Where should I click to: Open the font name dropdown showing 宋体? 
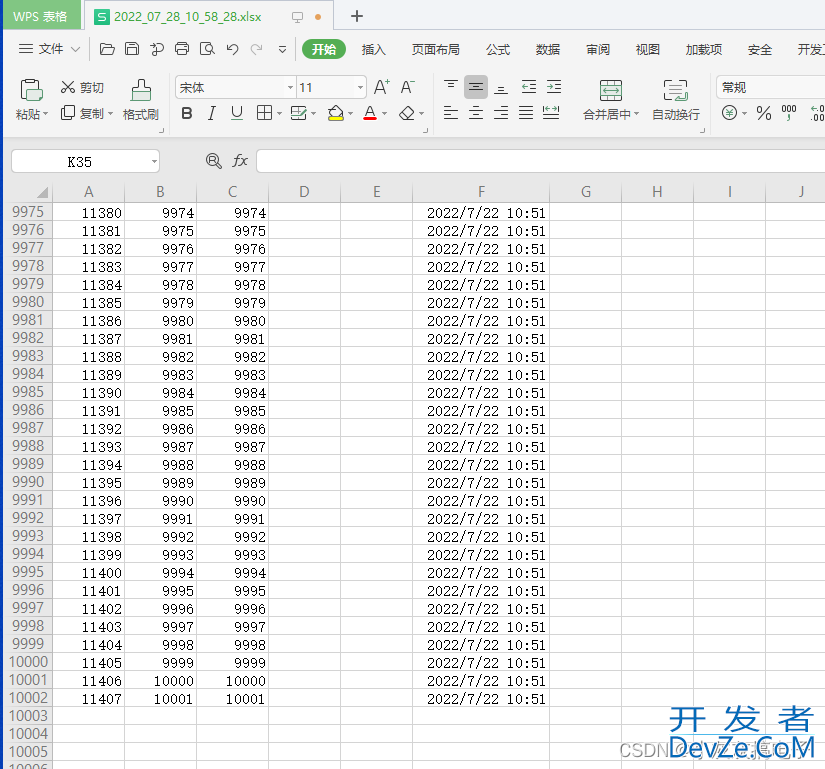(x=290, y=88)
